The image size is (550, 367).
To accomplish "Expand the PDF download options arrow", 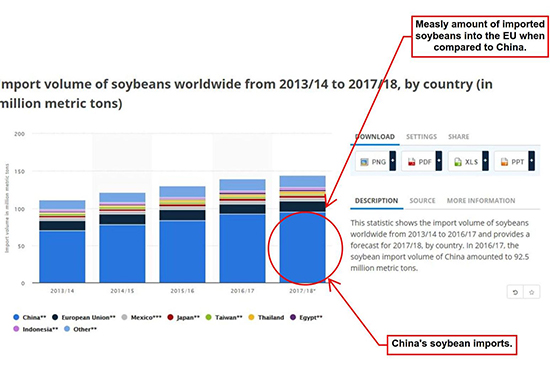I will pos(439,161).
